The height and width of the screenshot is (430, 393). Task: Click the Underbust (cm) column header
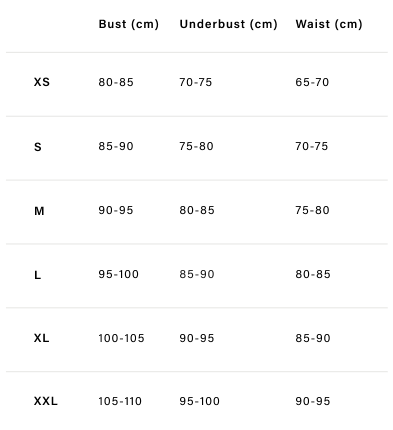(x=228, y=24)
